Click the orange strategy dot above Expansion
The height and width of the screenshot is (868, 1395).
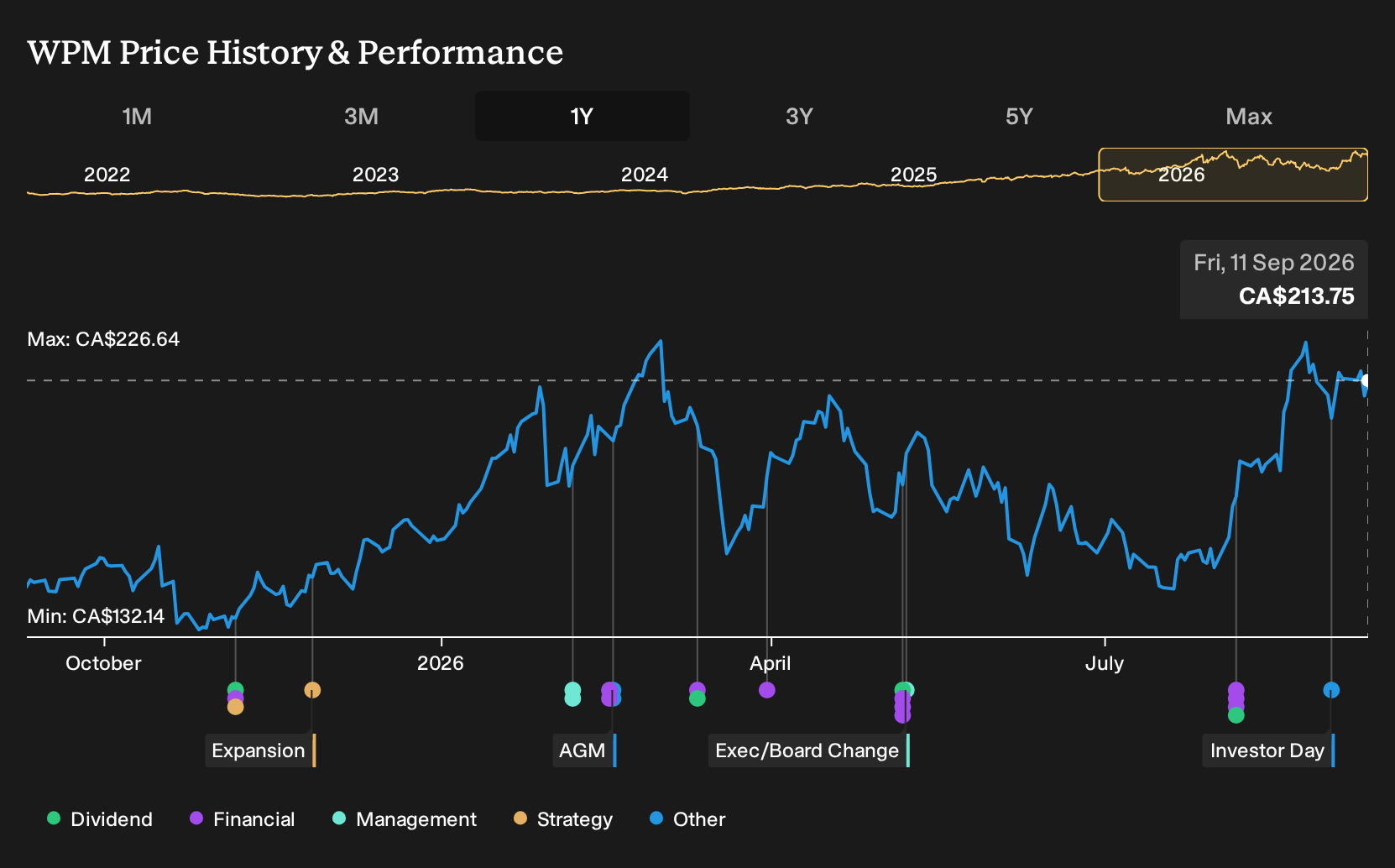coord(312,690)
